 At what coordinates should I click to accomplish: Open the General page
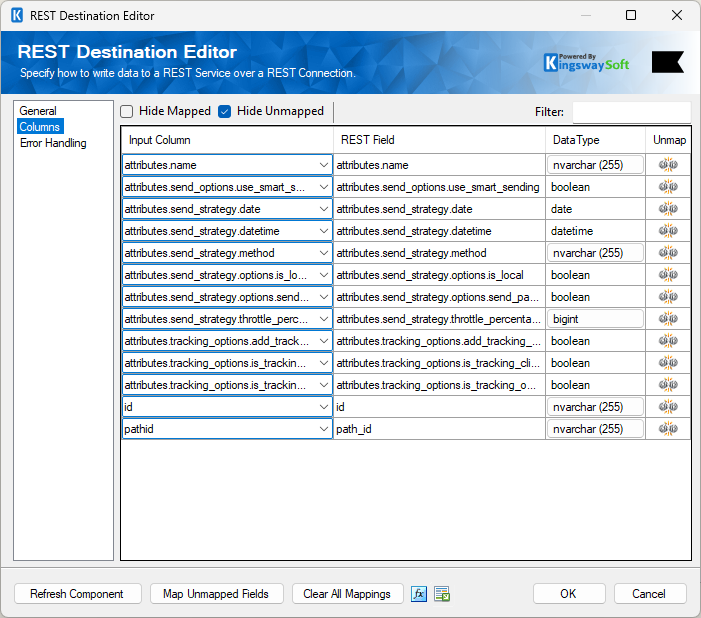click(38, 111)
